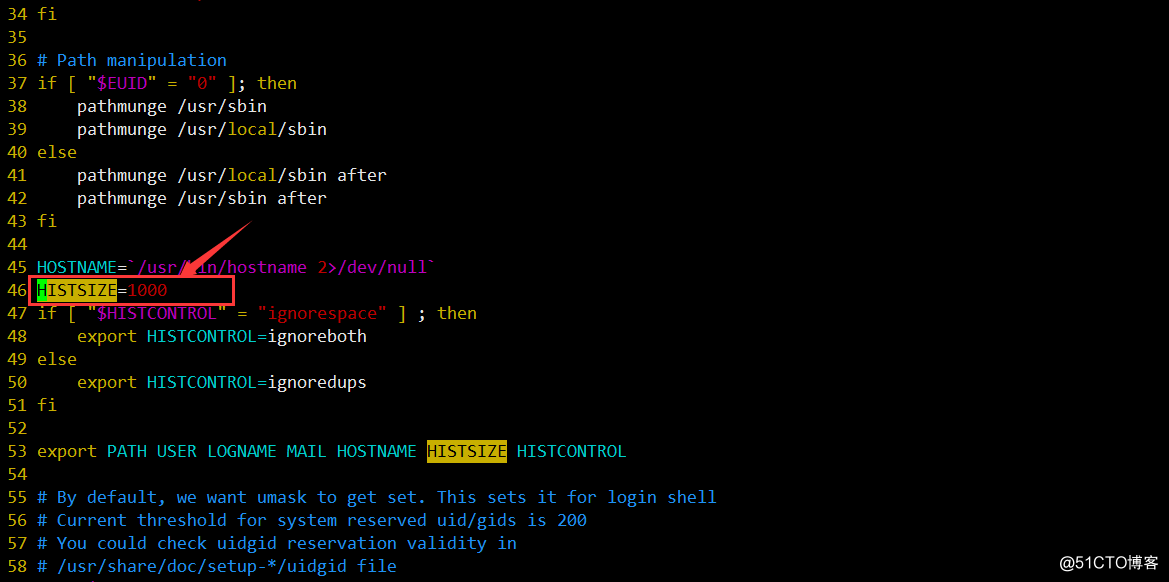Select the highlighted HISTSIZE on line 53
The width and height of the screenshot is (1169, 582).
tap(467, 451)
